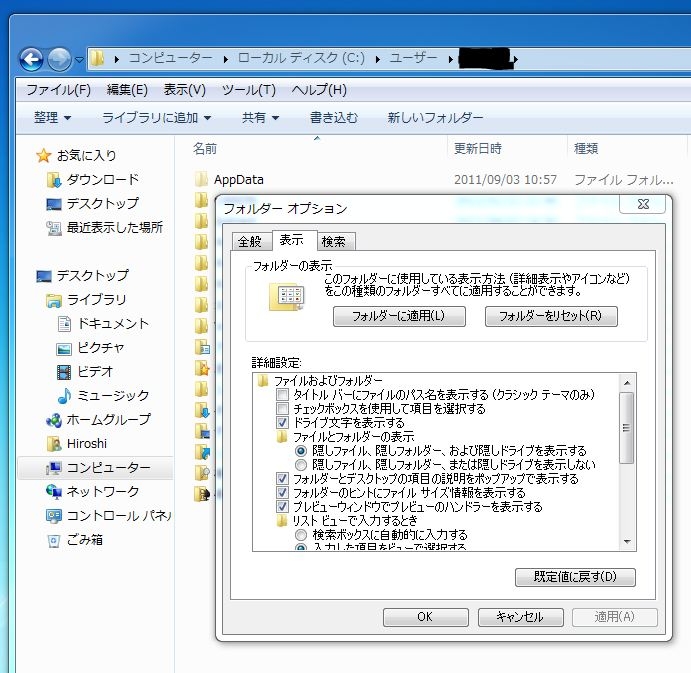691x673 pixels.
Task: Click Hiroshi user folder icon
Action: [54, 444]
